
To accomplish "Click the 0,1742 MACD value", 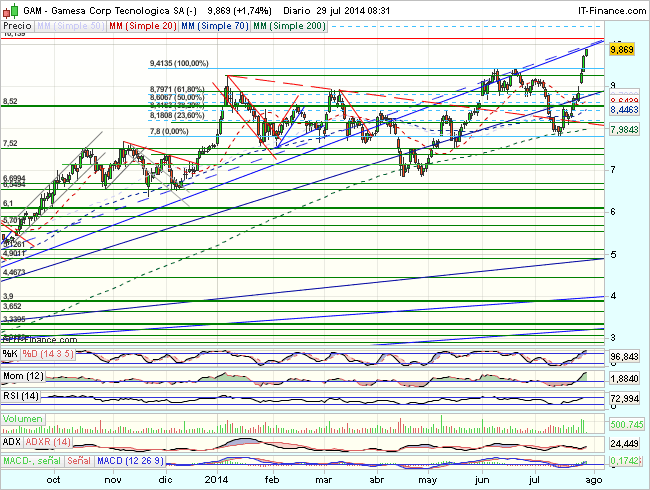I will (x=625, y=461).
